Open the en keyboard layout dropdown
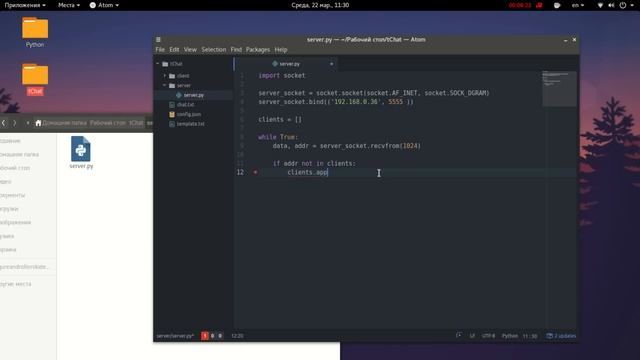The image size is (640, 360). [x=578, y=5]
